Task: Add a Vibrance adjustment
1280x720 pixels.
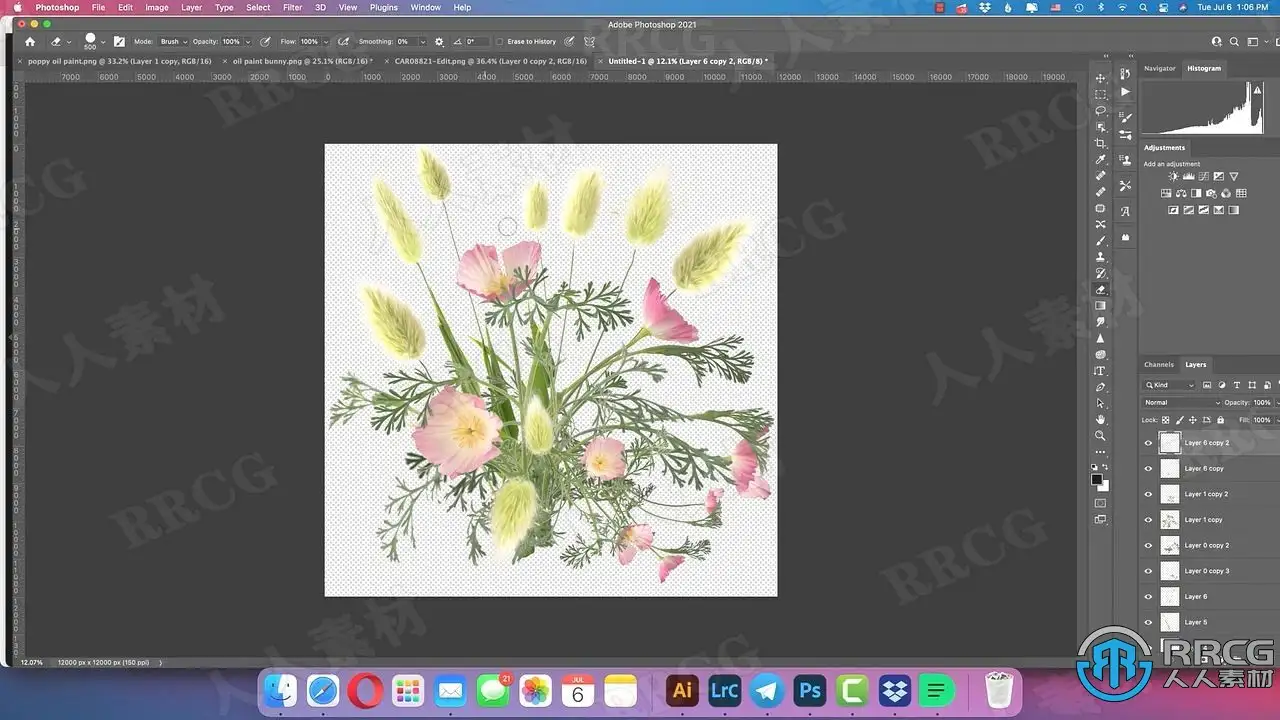Action: [x=1233, y=177]
